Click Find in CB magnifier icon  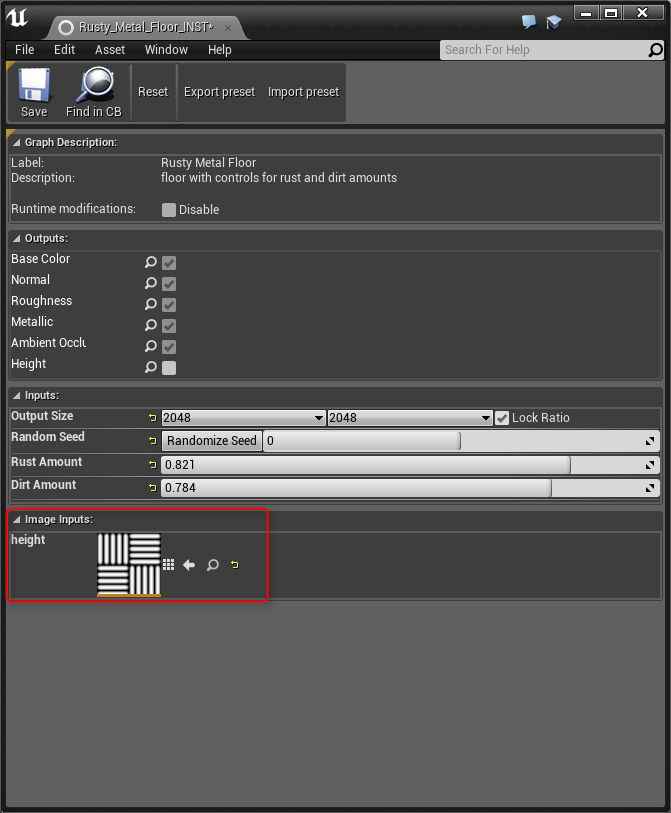[94, 86]
